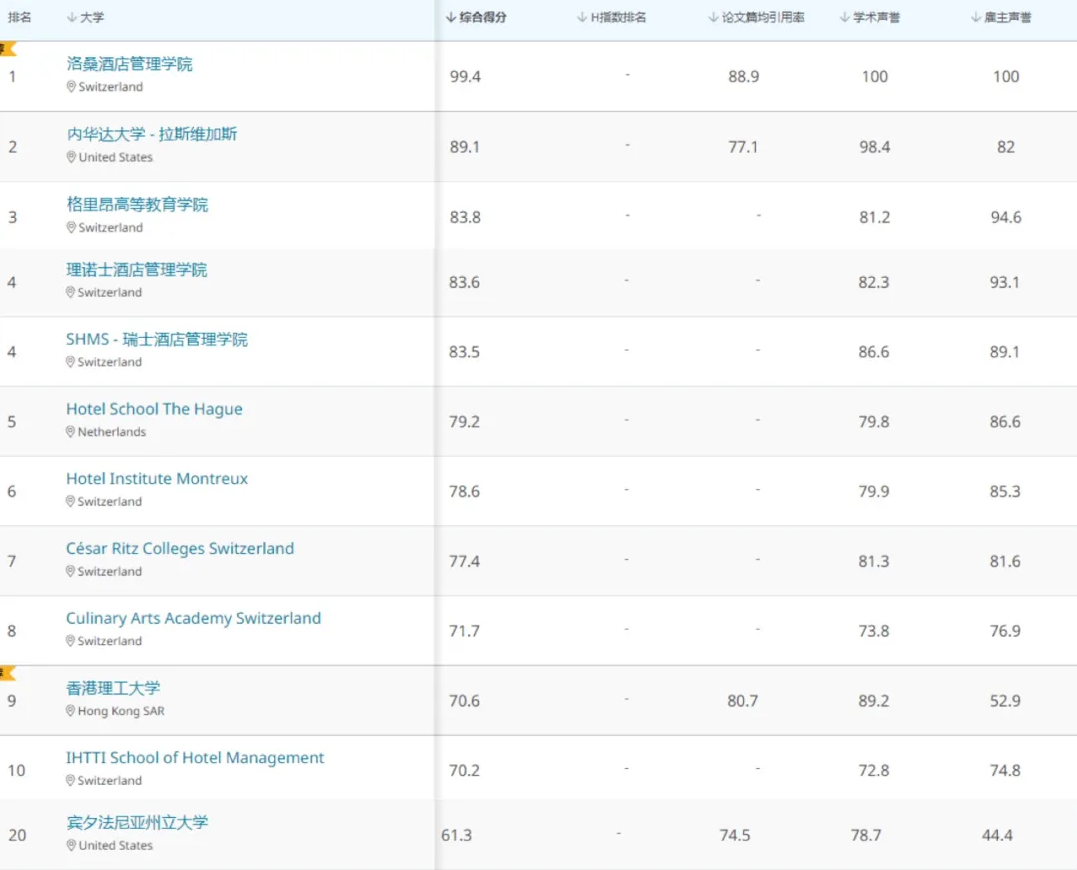Open César Ritz Colleges Switzerland link
The height and width of the screenshot is (870, 1077).
coord(180,548)
